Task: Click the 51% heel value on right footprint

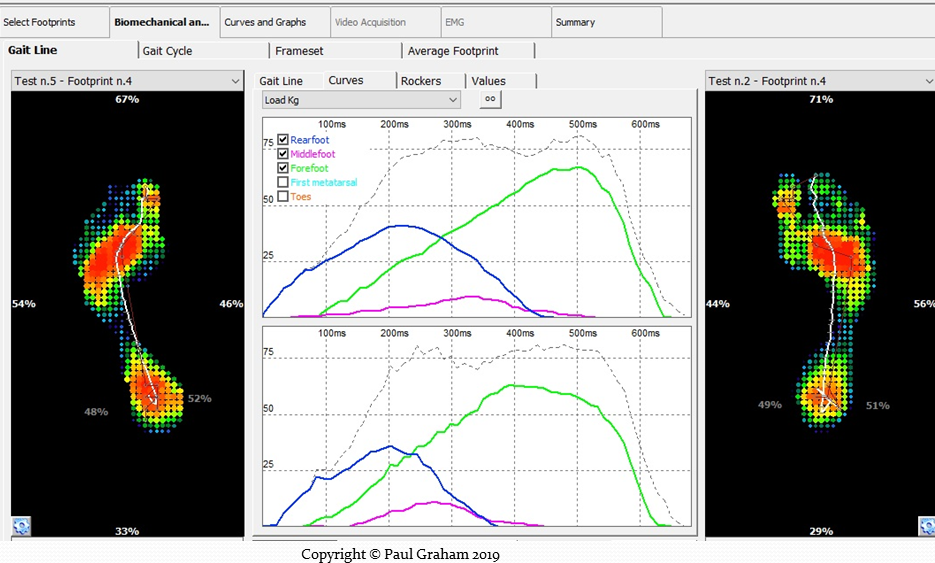Action: (878, 406)
